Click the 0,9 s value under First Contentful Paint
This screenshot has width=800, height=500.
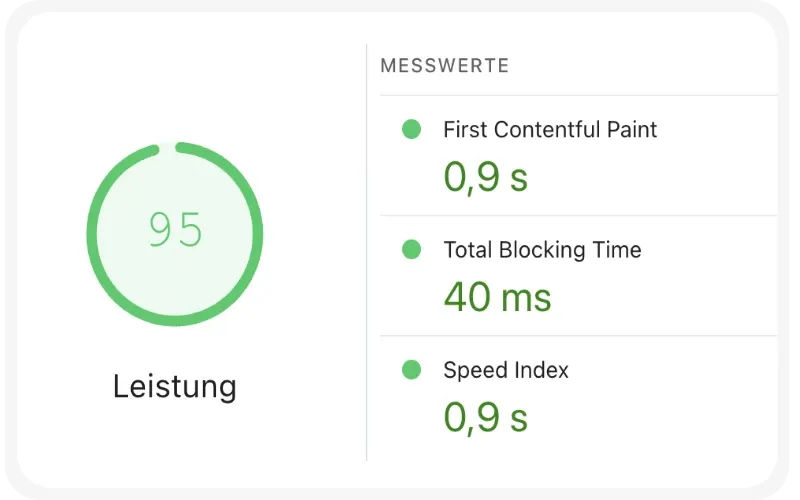tap(486, 177)
